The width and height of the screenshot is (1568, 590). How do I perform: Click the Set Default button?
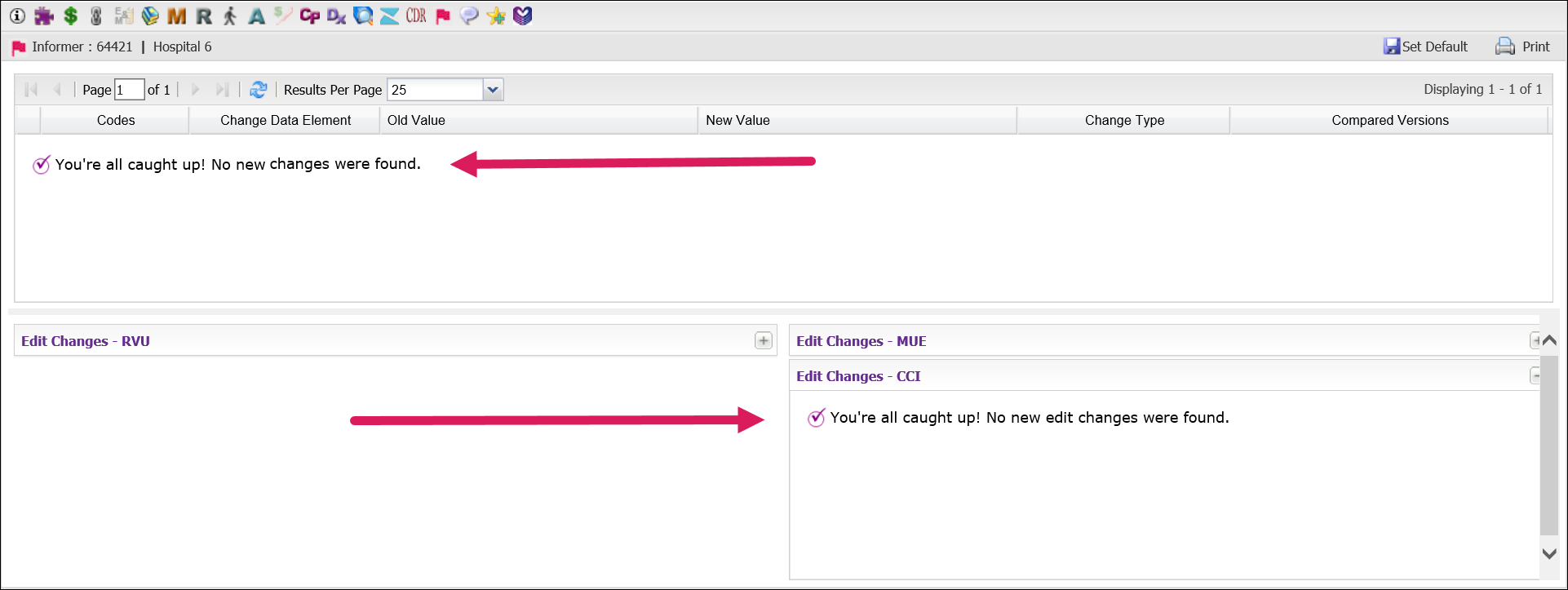(1425, 47)
